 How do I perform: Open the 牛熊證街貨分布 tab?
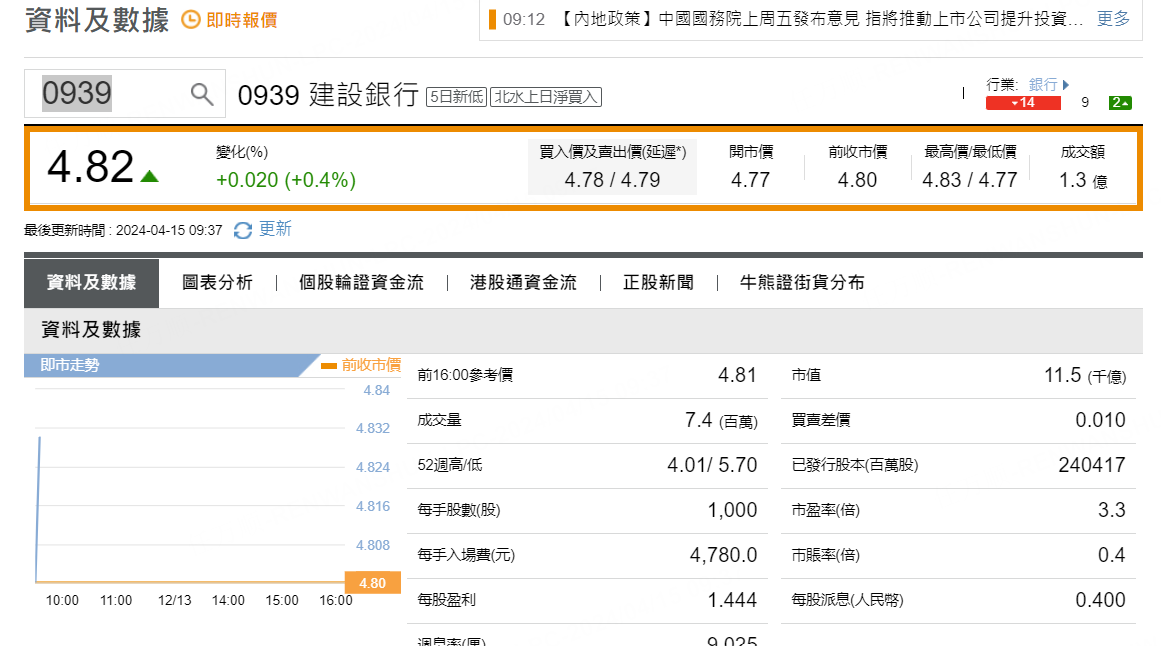(x=802, y=283)
